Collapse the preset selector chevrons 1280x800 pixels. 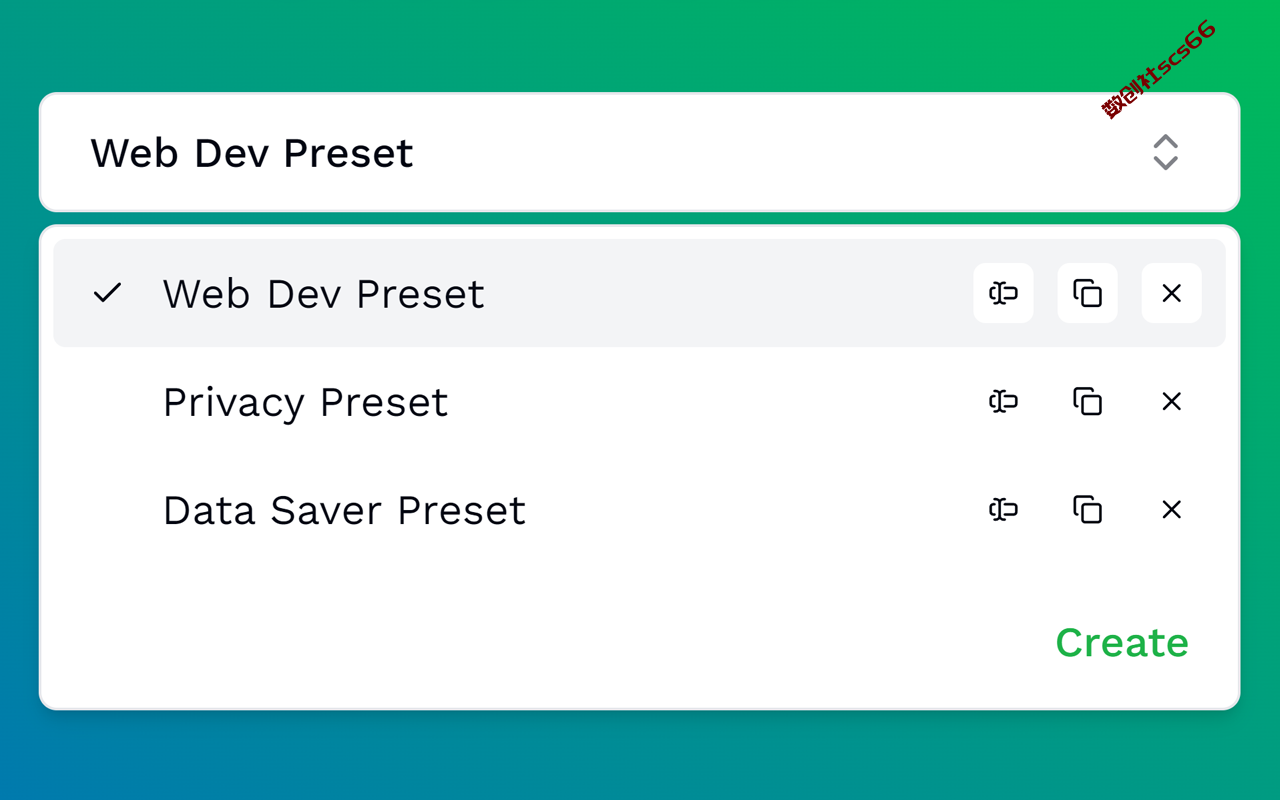1165,152
